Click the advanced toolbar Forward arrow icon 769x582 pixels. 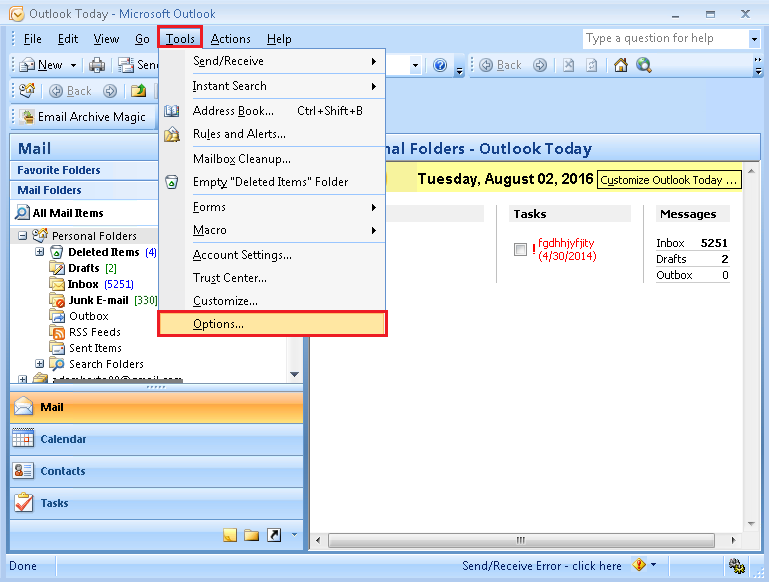pyautogui.click(x=109, y=91)
